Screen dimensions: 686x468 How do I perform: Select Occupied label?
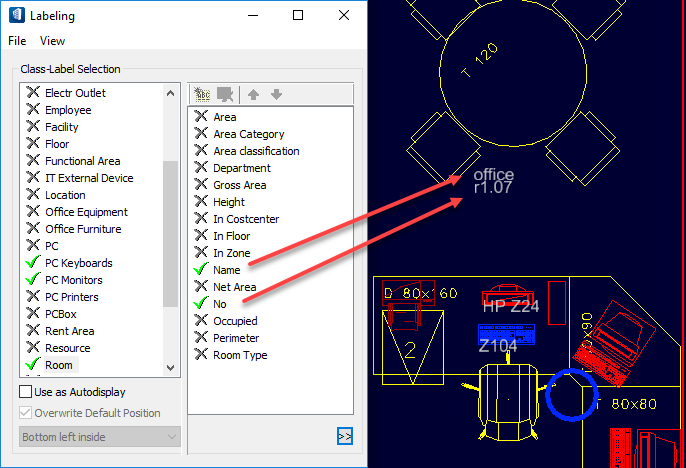point(235,321)
